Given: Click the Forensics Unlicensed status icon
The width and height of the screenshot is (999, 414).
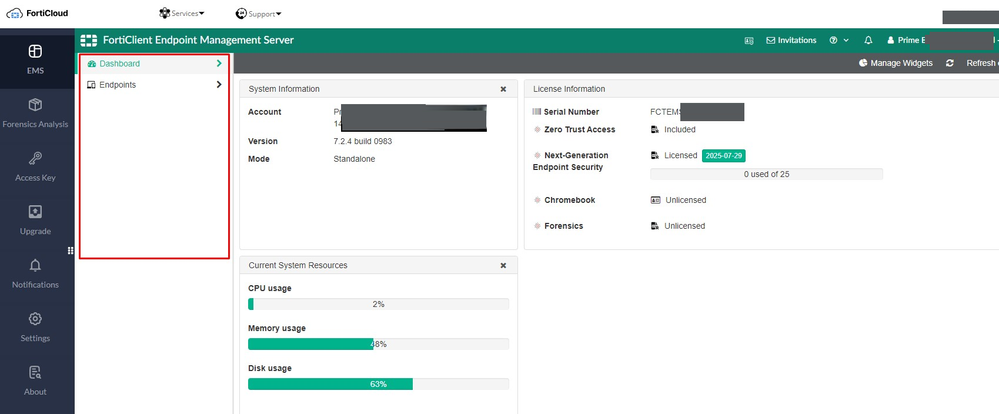Looking at the screenshot, I should tap(655, 226).
